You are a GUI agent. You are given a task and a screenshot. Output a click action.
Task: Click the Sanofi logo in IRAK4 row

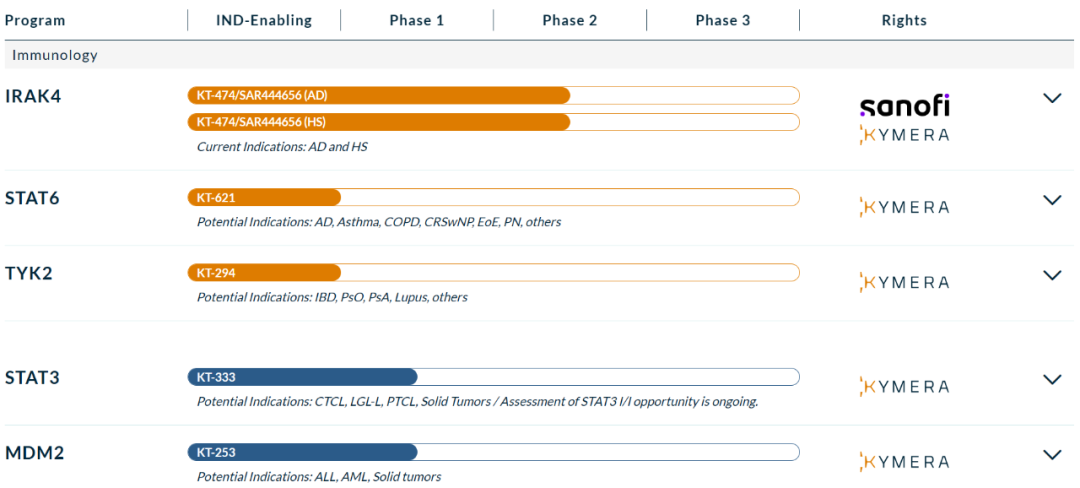point(904,105)
